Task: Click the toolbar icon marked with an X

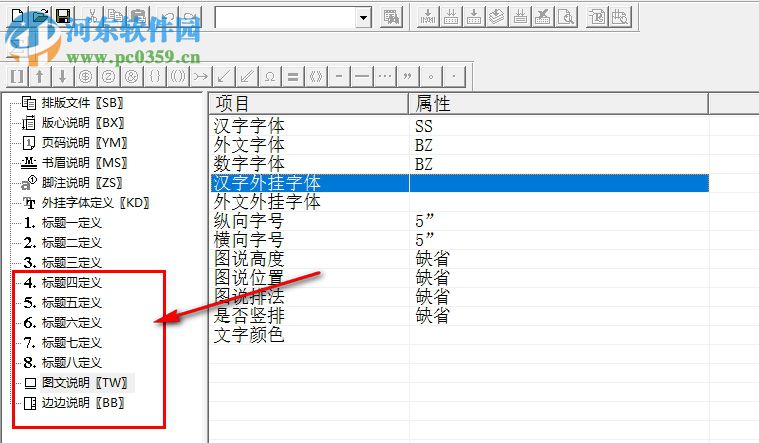Action: [x=543, y=17]
